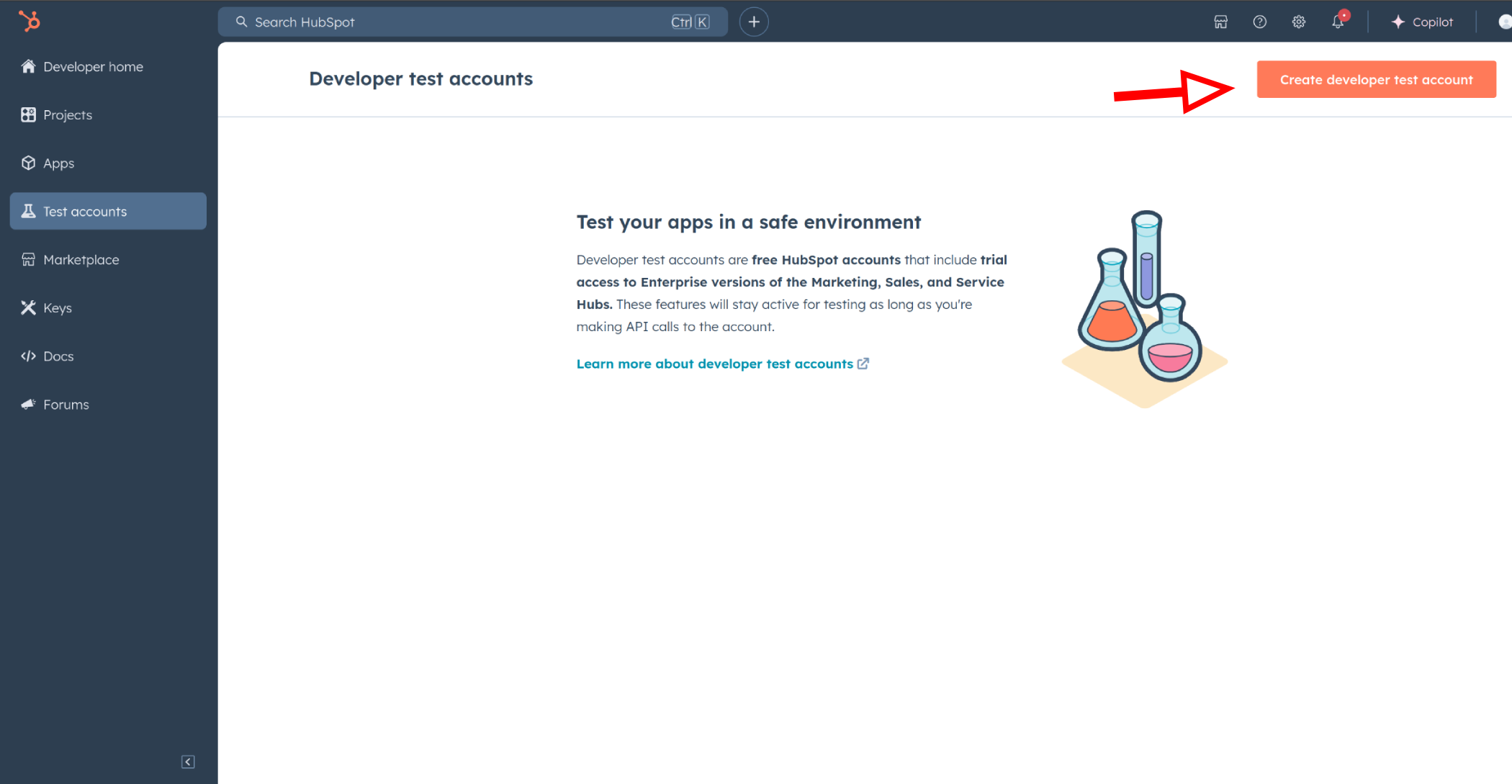This screenshot has height=784, width=1512.
Task: Open HubSpot Copilot assistant
Action: tap(1422, 22)
